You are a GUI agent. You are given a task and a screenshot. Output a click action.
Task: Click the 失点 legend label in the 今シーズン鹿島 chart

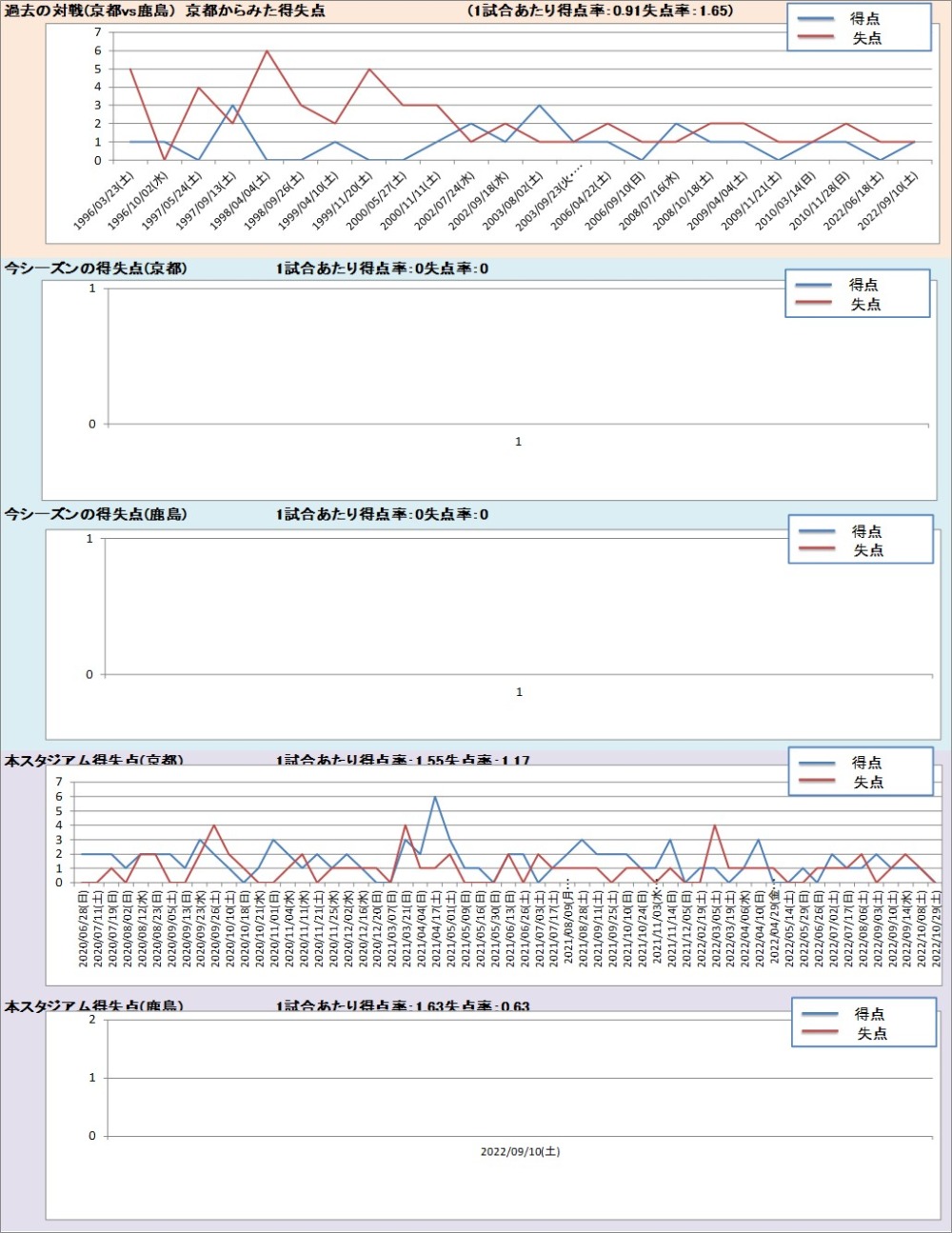[x=867, y=550]
